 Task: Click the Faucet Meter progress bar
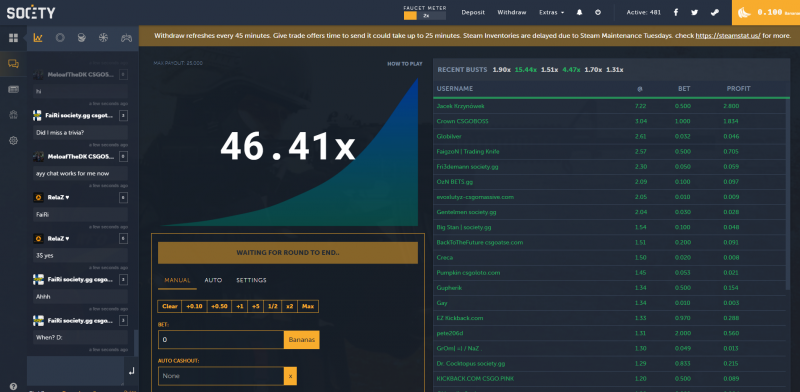[424, 16]
